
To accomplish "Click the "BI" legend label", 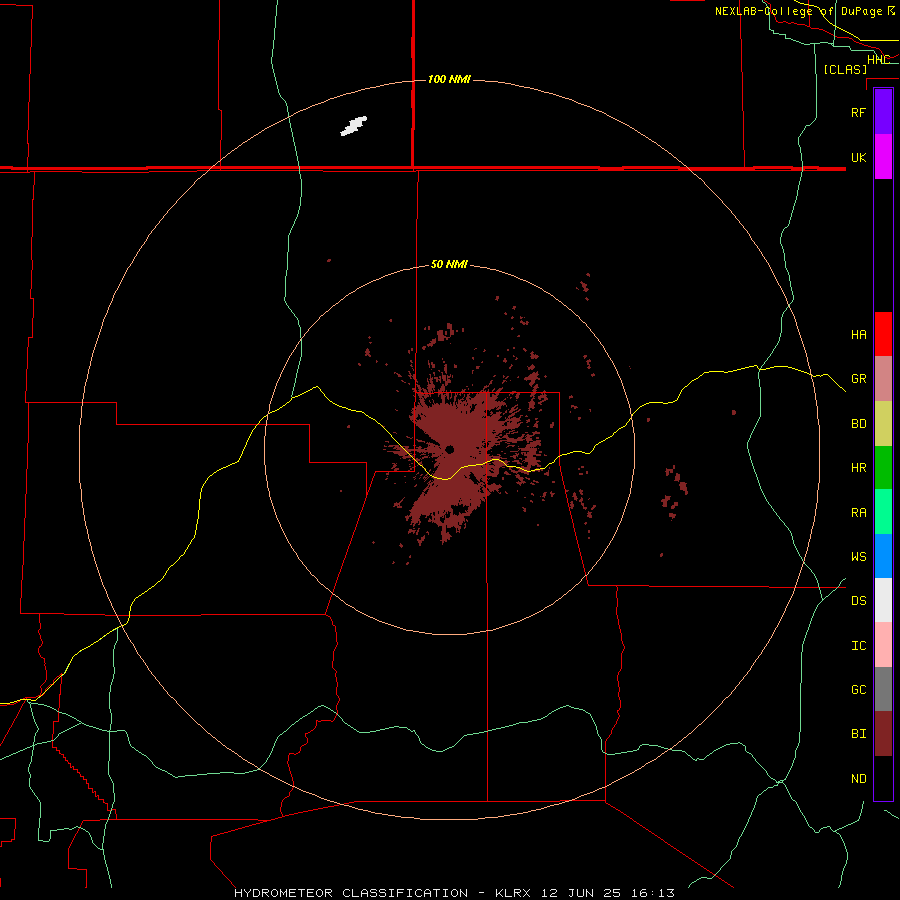I will (x=858, y=734).
